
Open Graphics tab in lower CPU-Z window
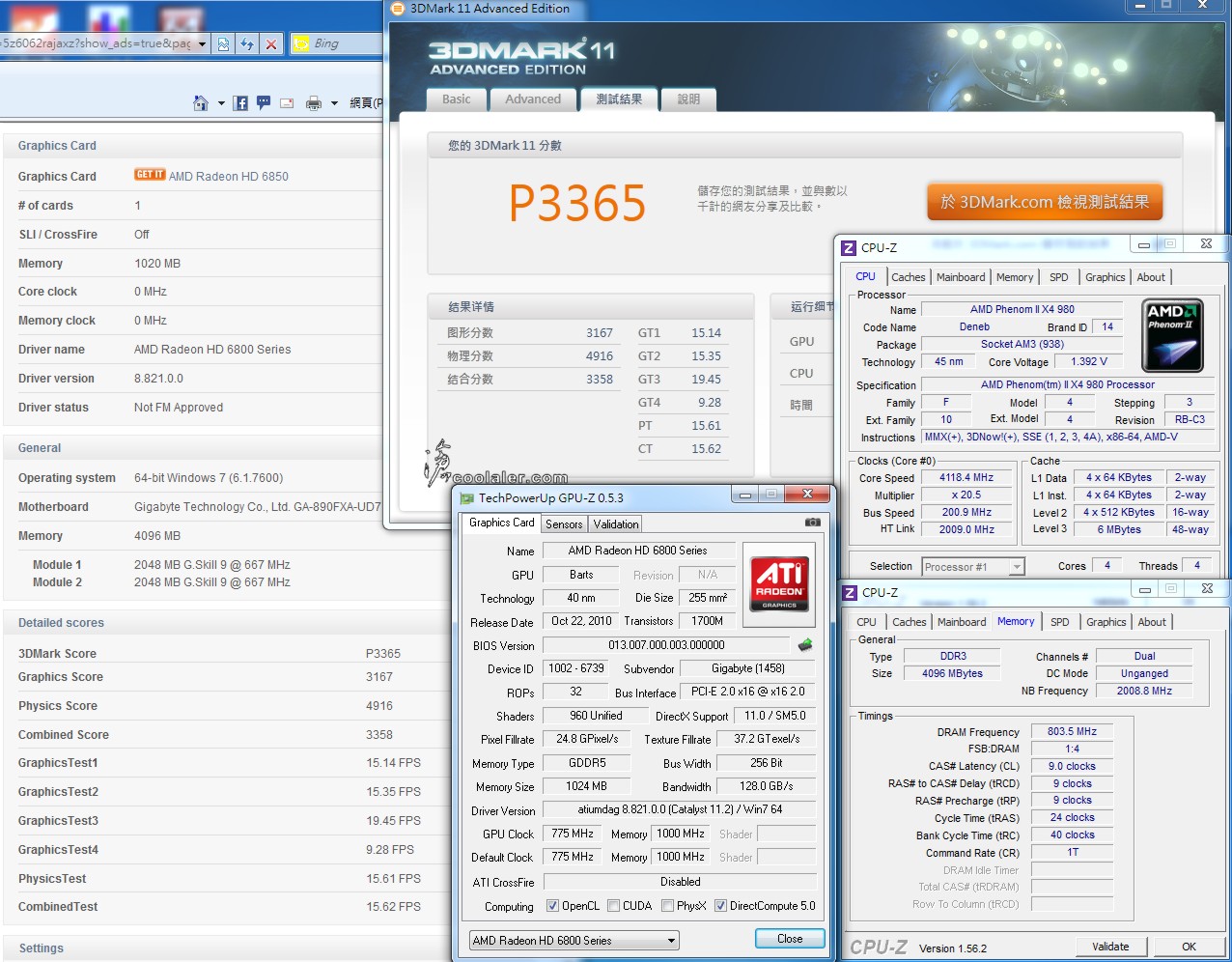pos(1106,622)
